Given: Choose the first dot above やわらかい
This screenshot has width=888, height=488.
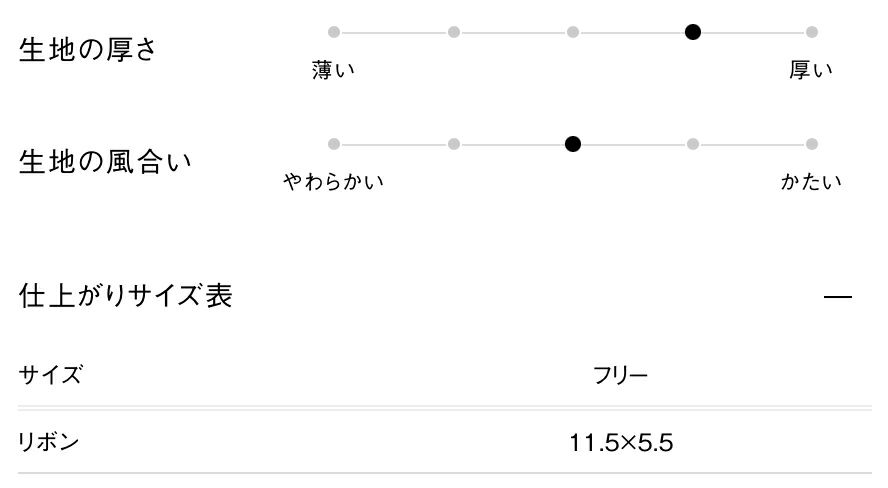Looking at the screenshot, I should coord(334,144).
